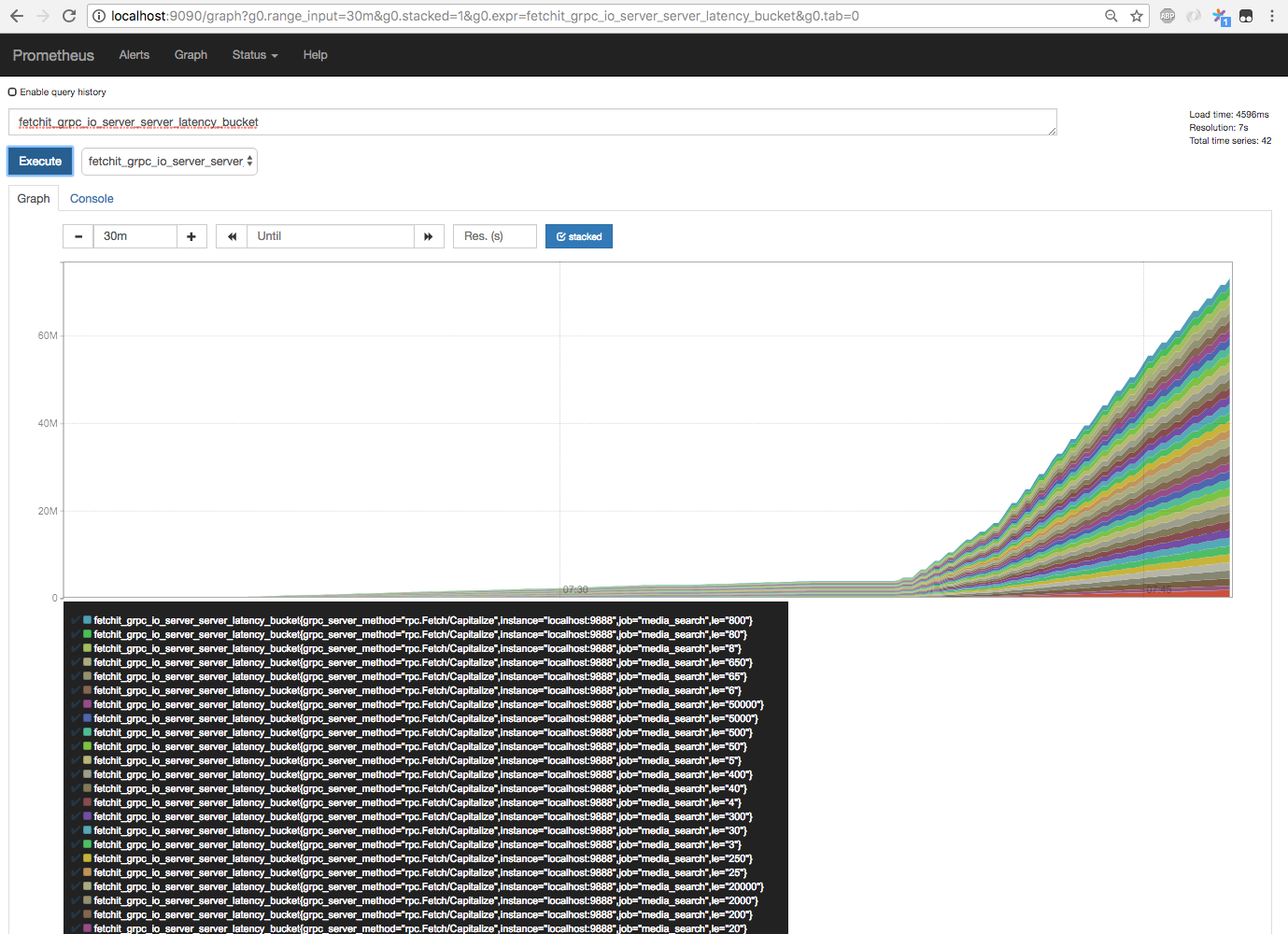Click the Prometheus brand link

(x=53, y=55)
